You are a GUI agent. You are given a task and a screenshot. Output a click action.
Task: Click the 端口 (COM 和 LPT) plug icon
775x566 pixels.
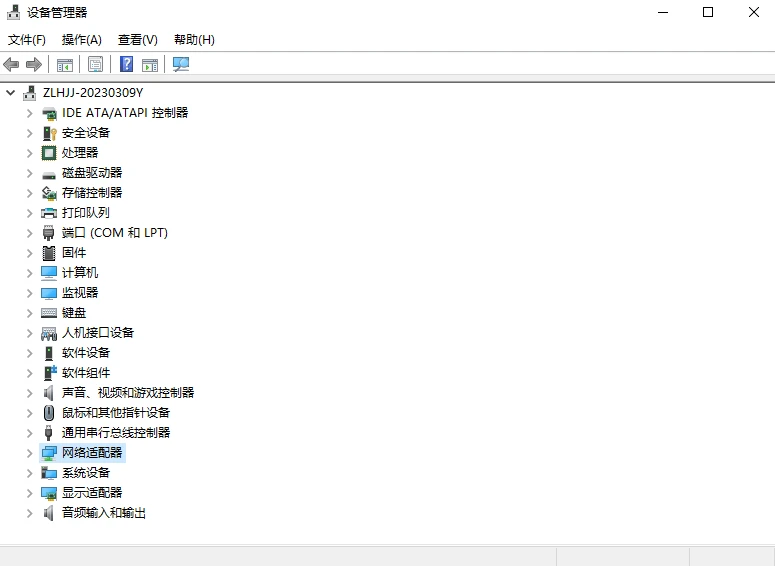tap(48, 233)
